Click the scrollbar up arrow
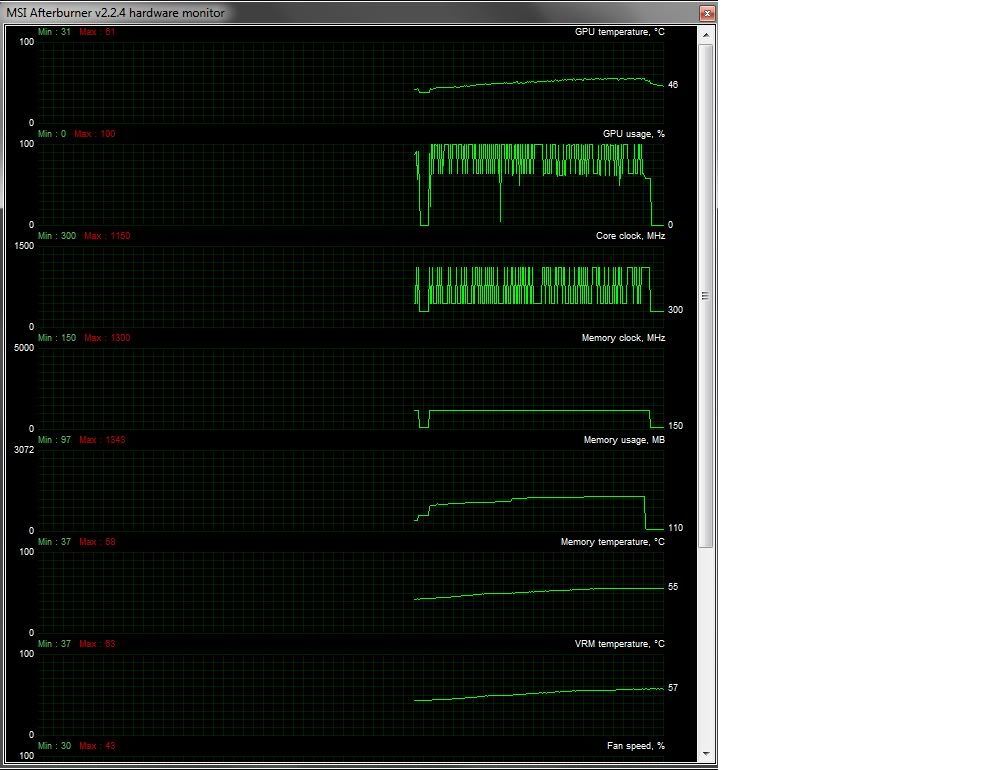1008x770 pixels. [x=706, y=35]
